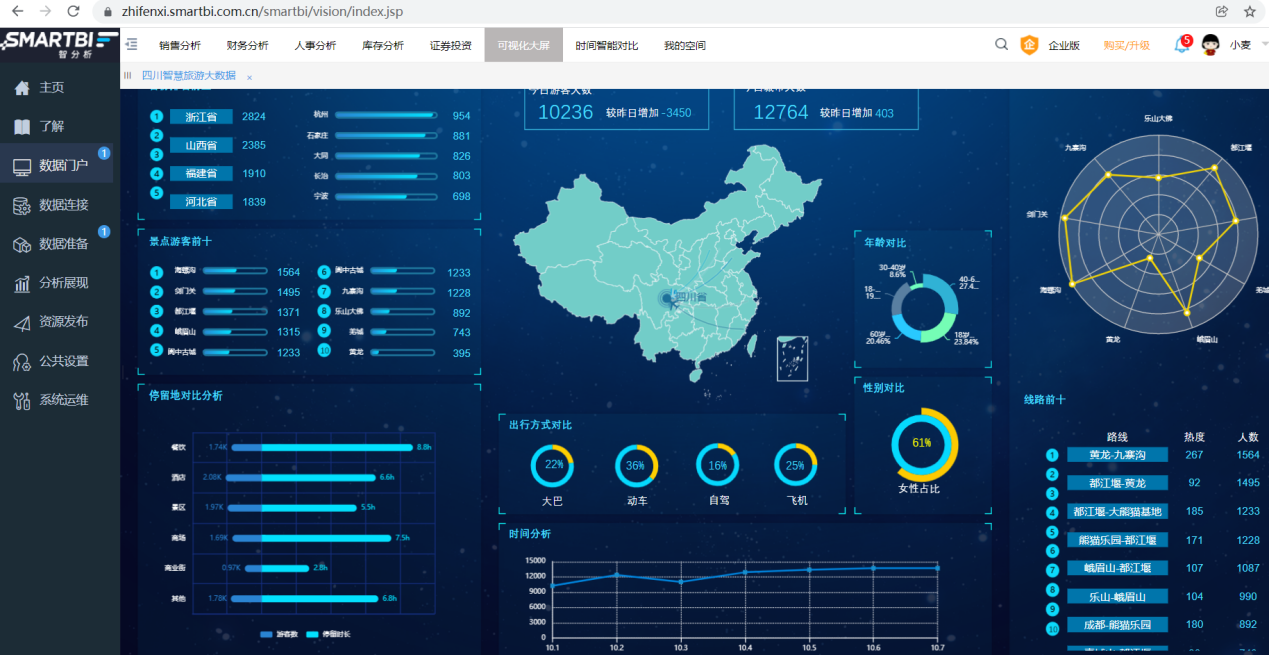Click the browser forward arrow
The height and width of the screenshot is (655, 1269).
[45, 11]
